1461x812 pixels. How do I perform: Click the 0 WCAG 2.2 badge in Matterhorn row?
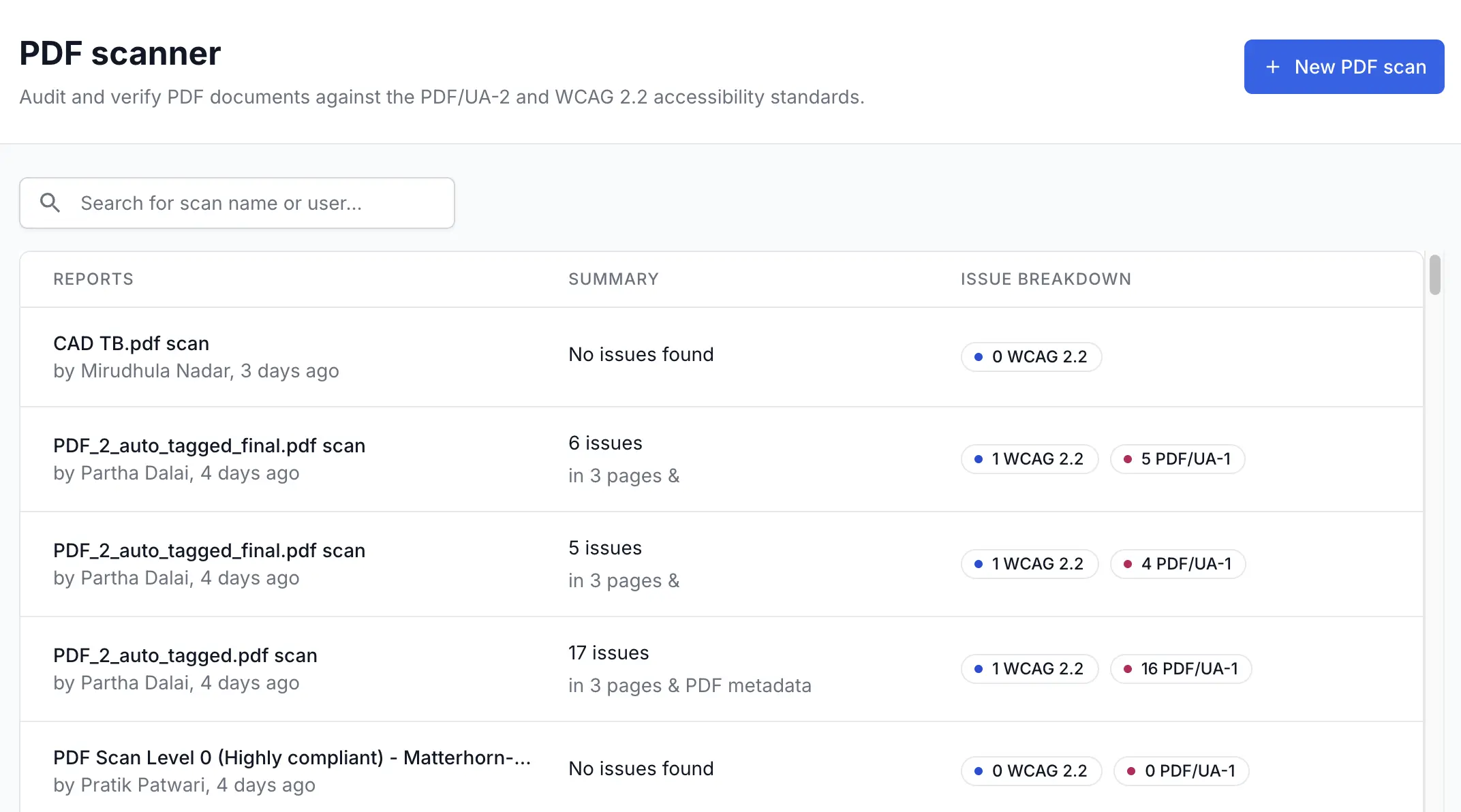pos(1031,771)
